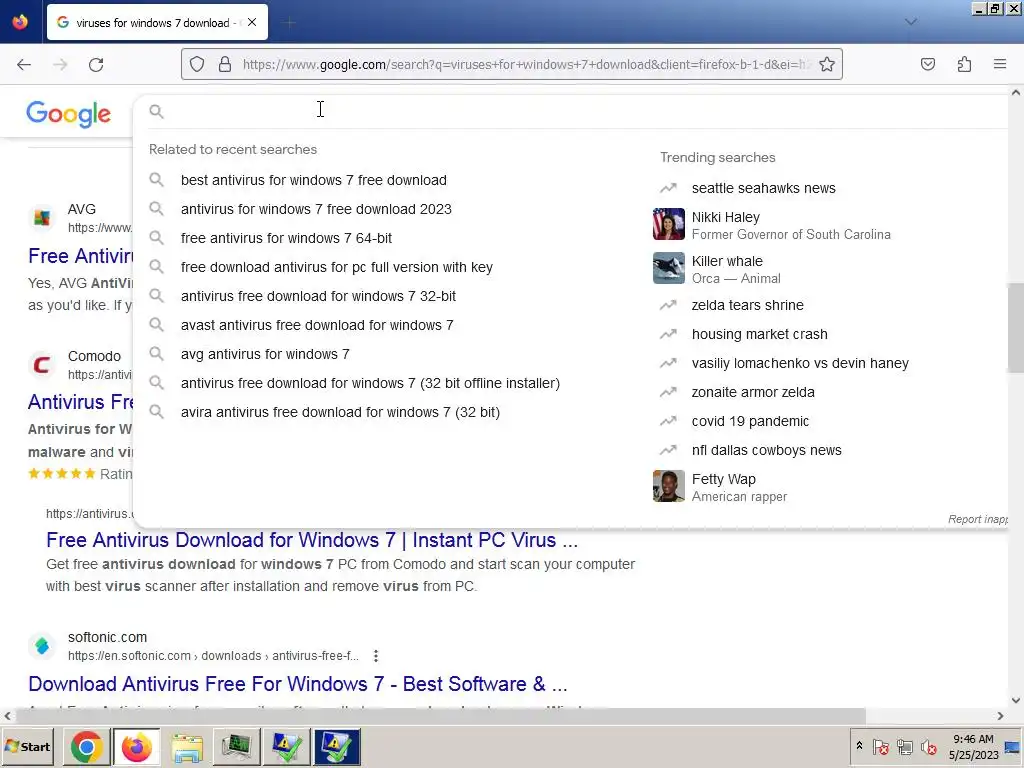
Task: Select the 32 bit offline installer suggestion
Action: point(370,383)
